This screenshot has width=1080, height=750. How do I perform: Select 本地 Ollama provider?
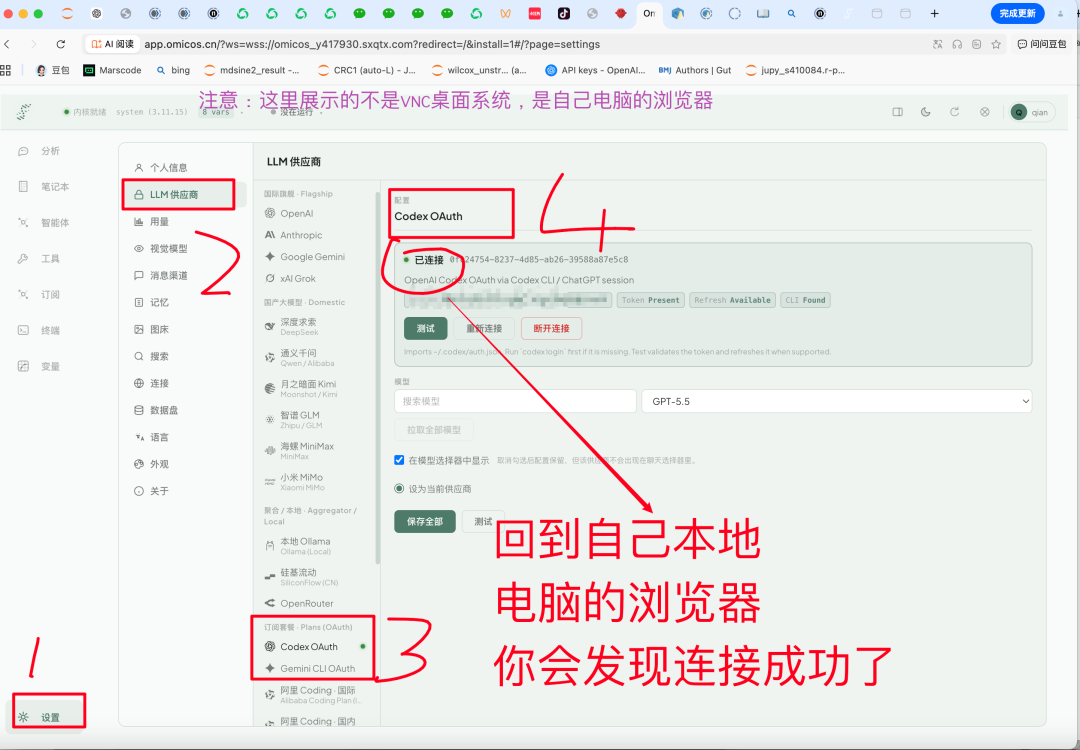[298, 545]
